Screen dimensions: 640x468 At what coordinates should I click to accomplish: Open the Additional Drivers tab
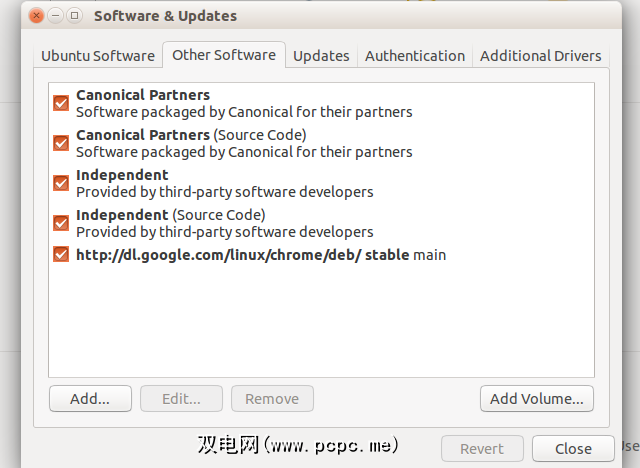point(540,56)
